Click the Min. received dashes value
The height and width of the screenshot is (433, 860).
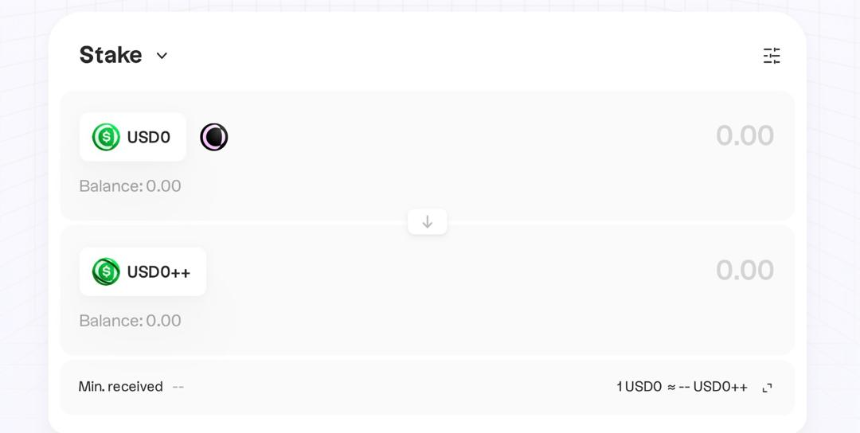(x=178, y=387)
